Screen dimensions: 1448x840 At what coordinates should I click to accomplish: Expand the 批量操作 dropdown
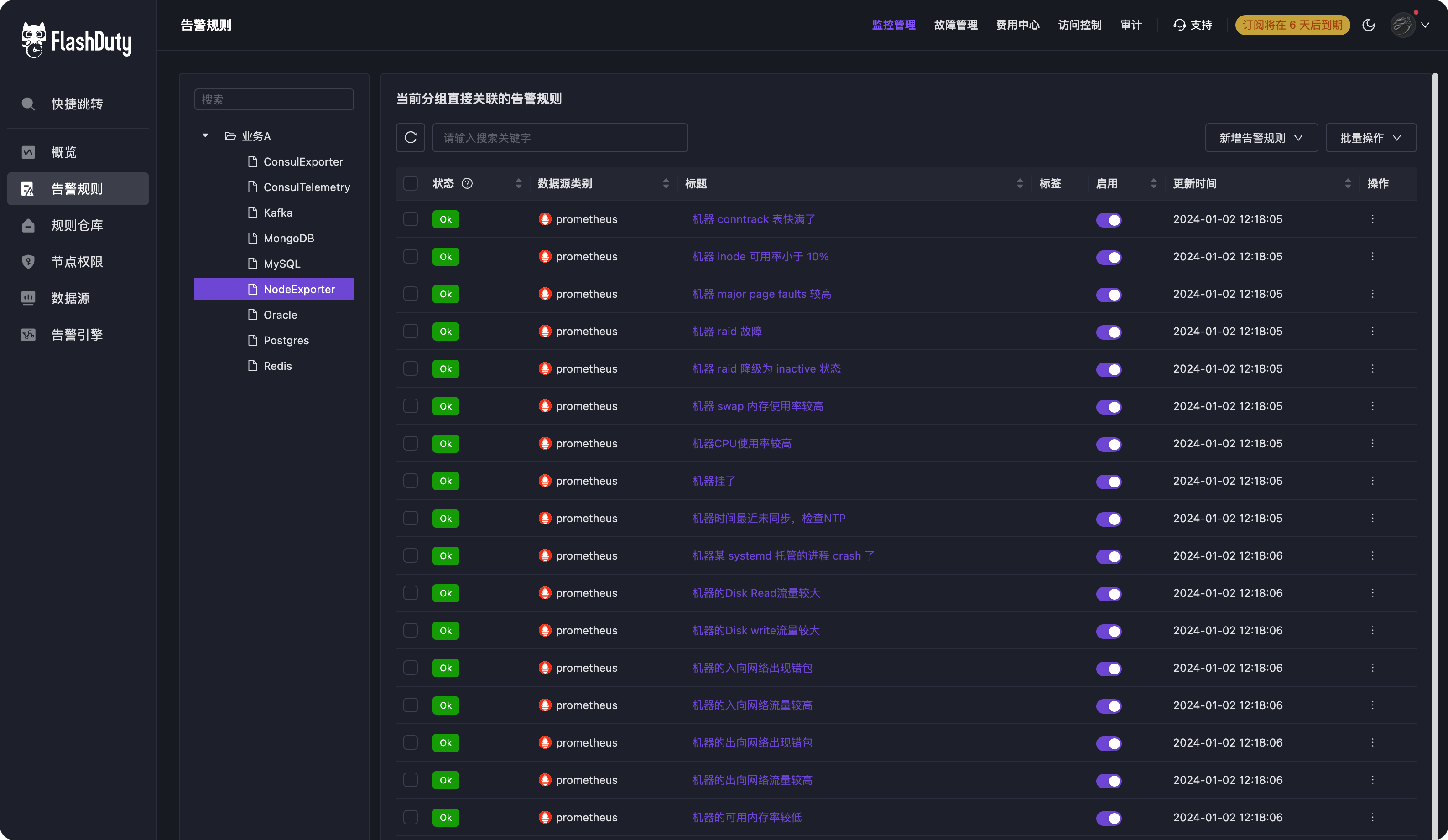coord(1370,138)
